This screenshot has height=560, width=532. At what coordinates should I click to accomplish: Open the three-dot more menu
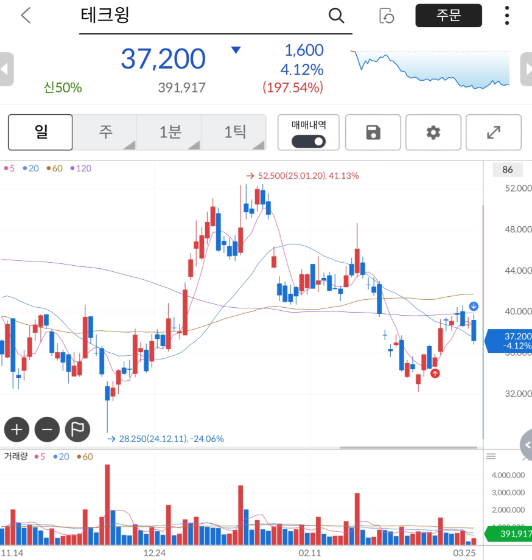click(507, 15)
